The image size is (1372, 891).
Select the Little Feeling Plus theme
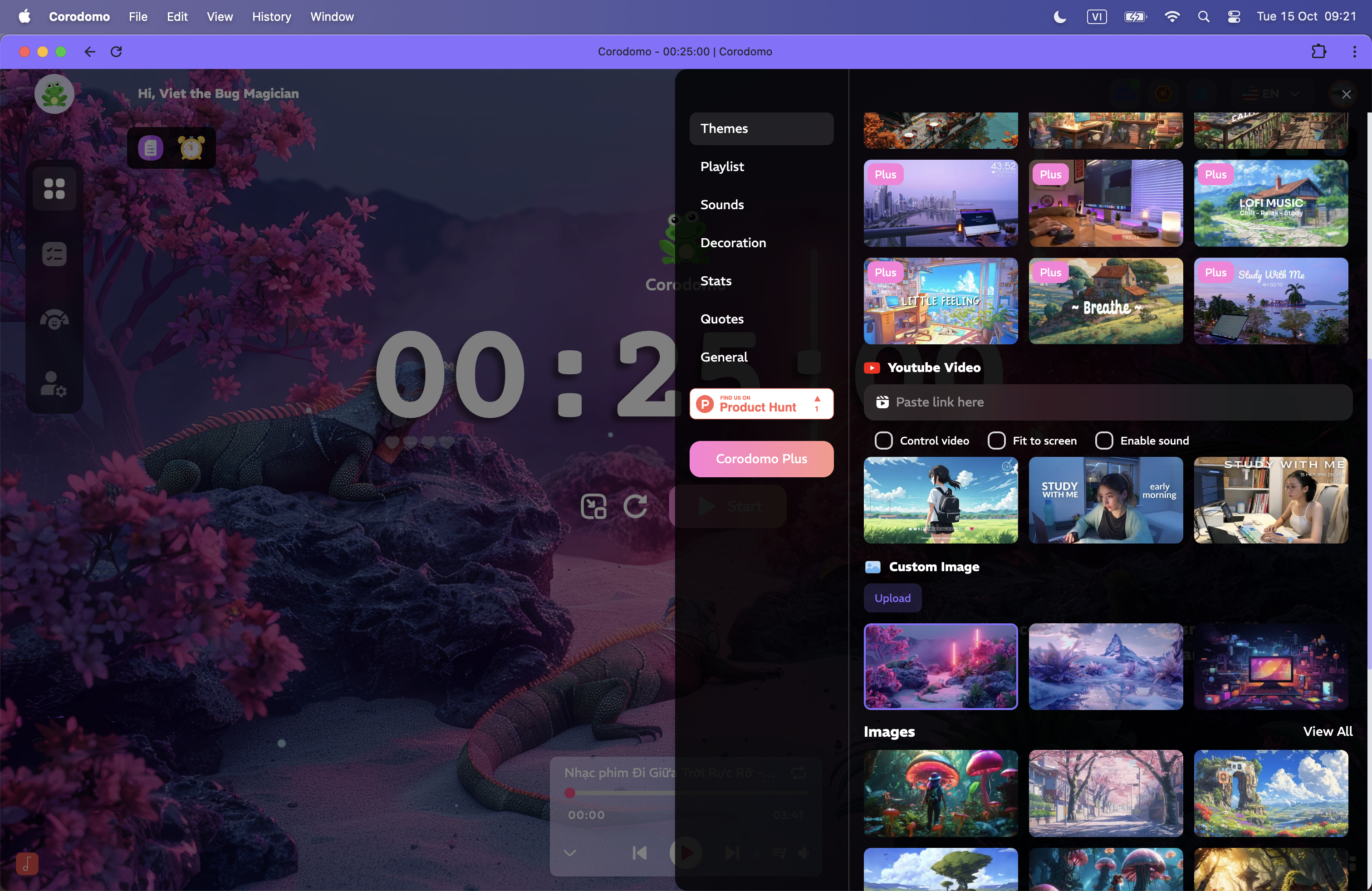click(x=941, y=301)
